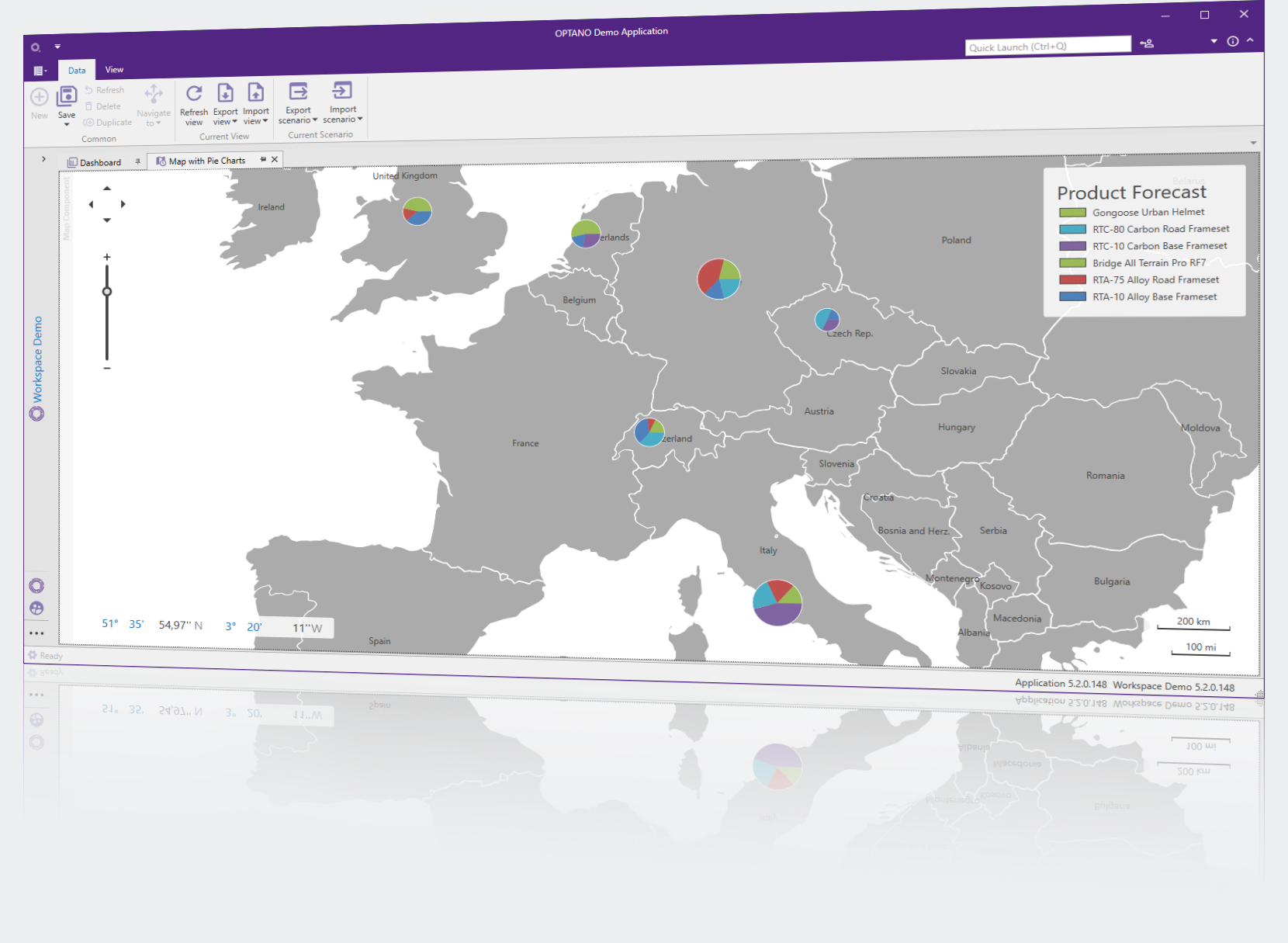The image size is (1288, 943).
Task: Open the title bar options dropdown arrow
Action: (1214, 41)
